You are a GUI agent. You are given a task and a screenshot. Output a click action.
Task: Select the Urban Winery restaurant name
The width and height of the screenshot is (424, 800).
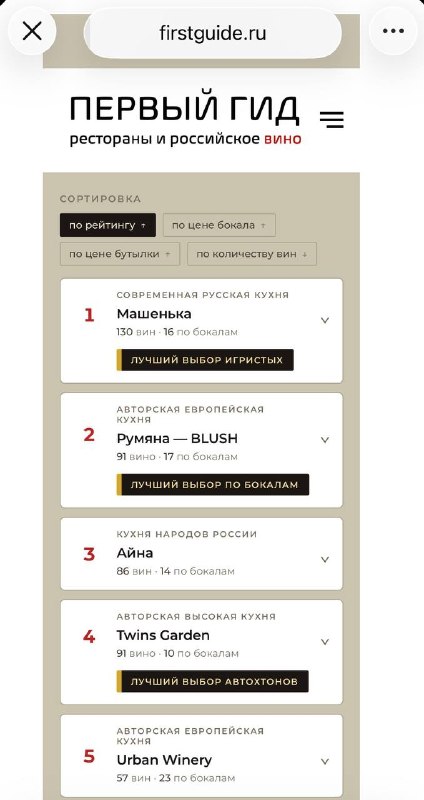point(164,760)
